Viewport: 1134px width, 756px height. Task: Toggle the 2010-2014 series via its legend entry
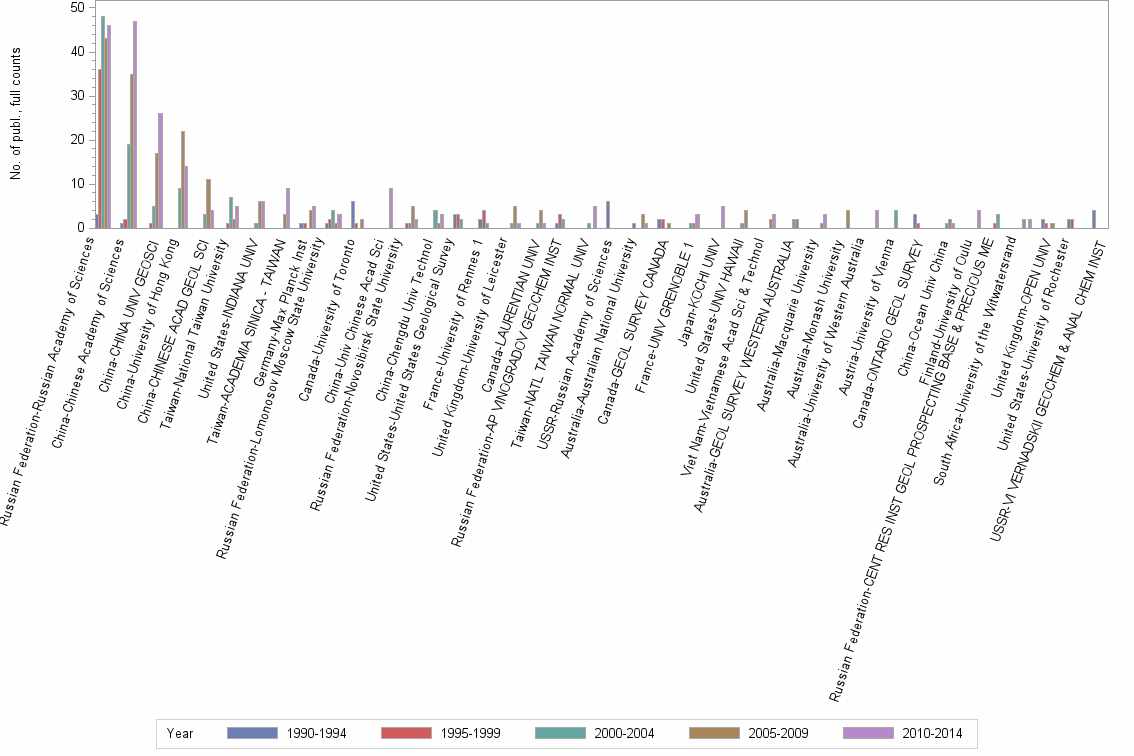coord(932,733)
